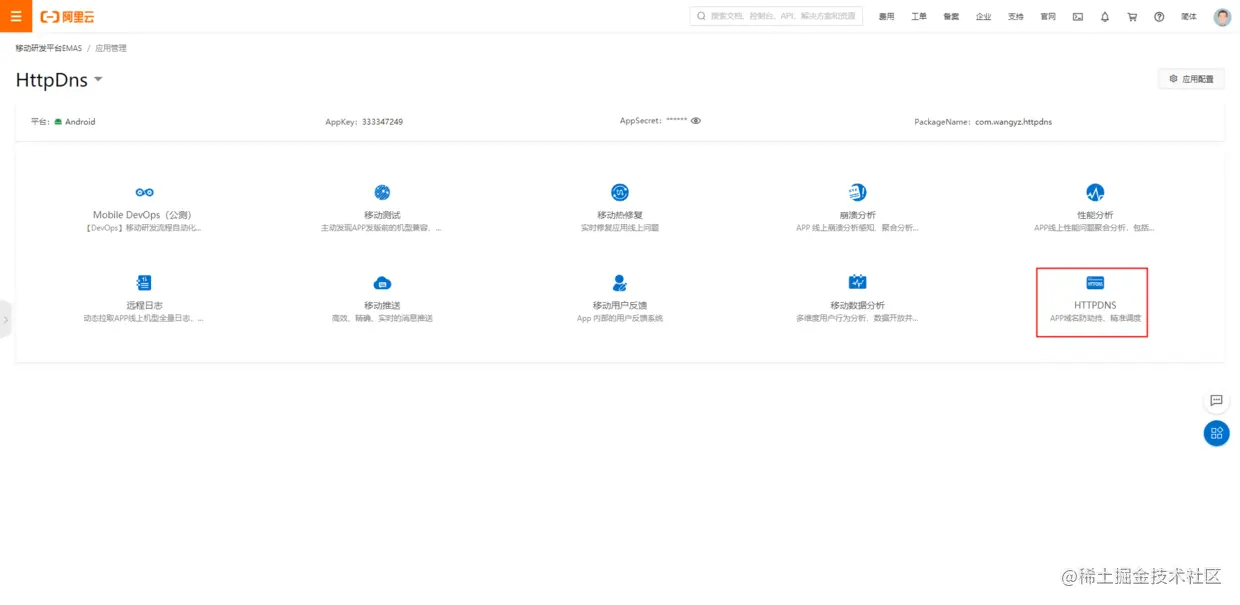The height and width of the screenshot is (605, 1240).
Task: Click the 移动推送 title text
Action: pos(381,305)
